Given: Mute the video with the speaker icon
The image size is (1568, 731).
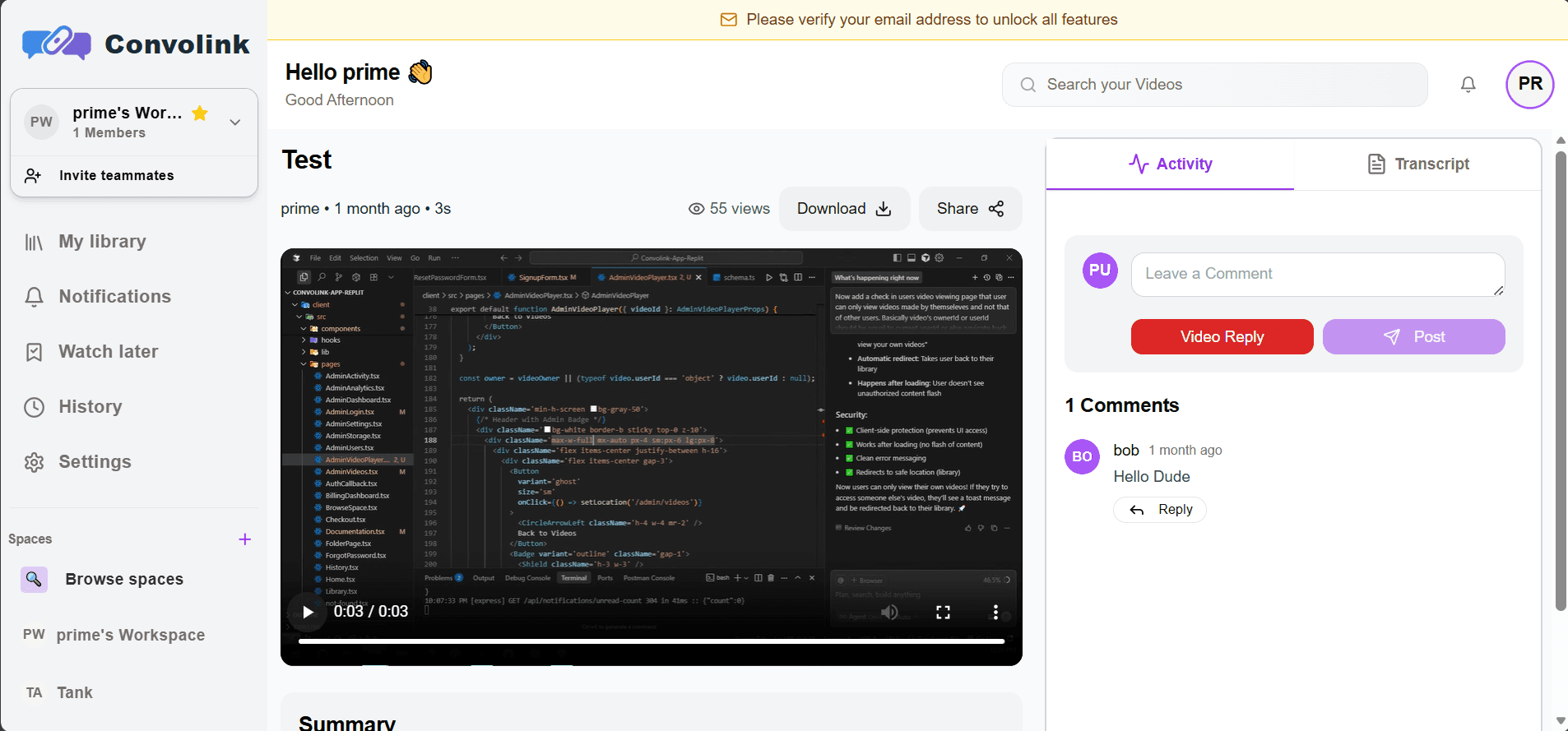Looking at the screenshot, I should pos(889,612).
